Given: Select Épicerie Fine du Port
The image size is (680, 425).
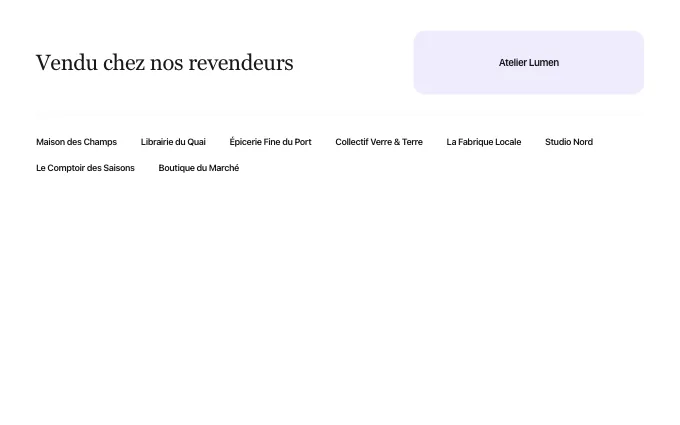Looking at the screenshot, I should [x=270, y=142].
